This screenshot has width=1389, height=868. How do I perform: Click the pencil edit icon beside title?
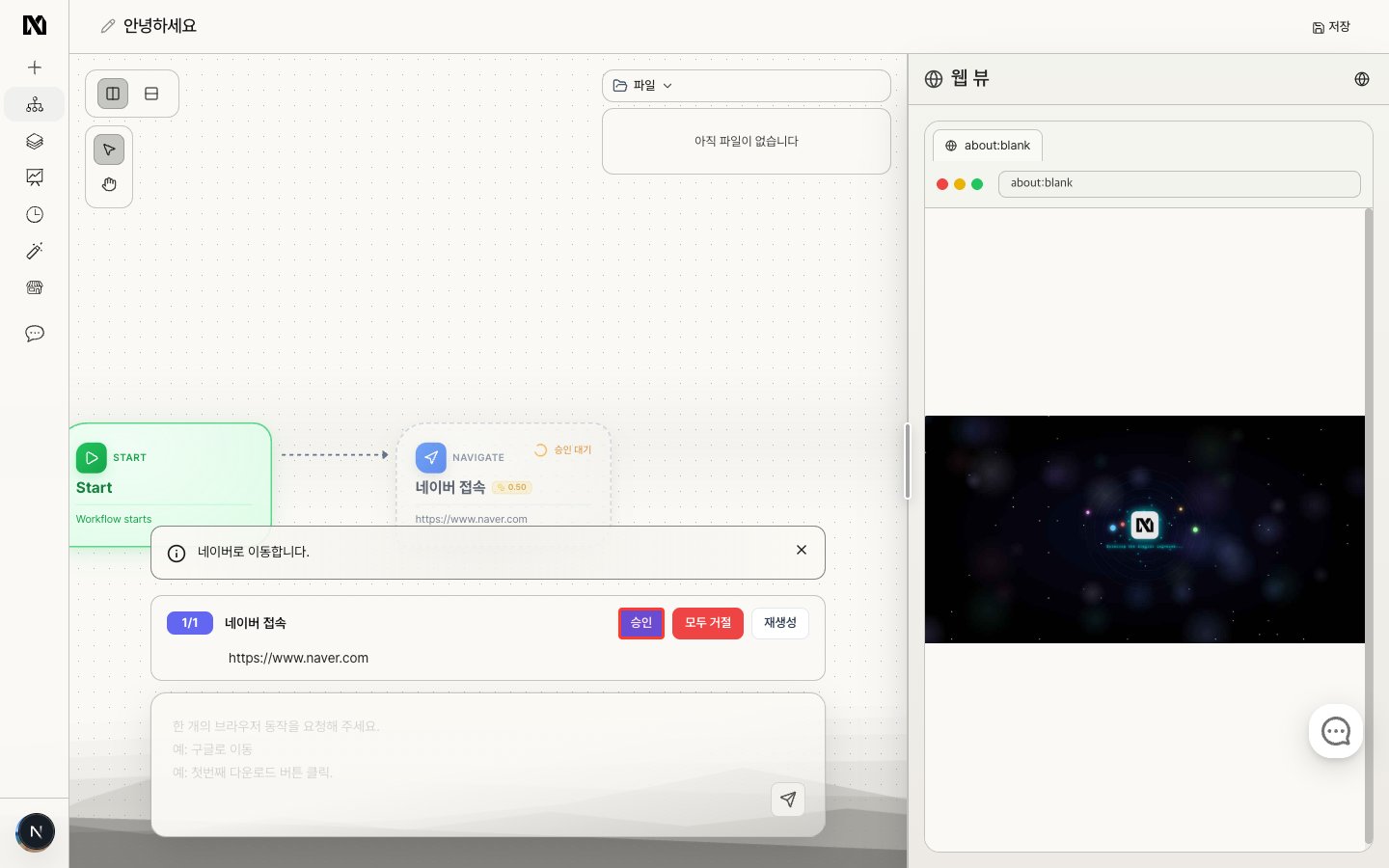[108, 26]
